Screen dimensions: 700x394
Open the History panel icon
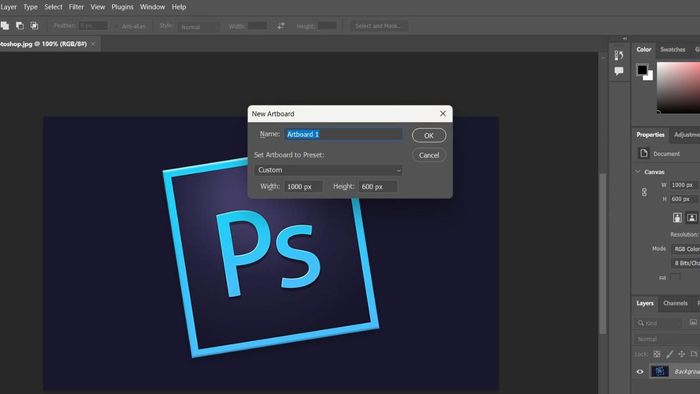tap(619, 55)
